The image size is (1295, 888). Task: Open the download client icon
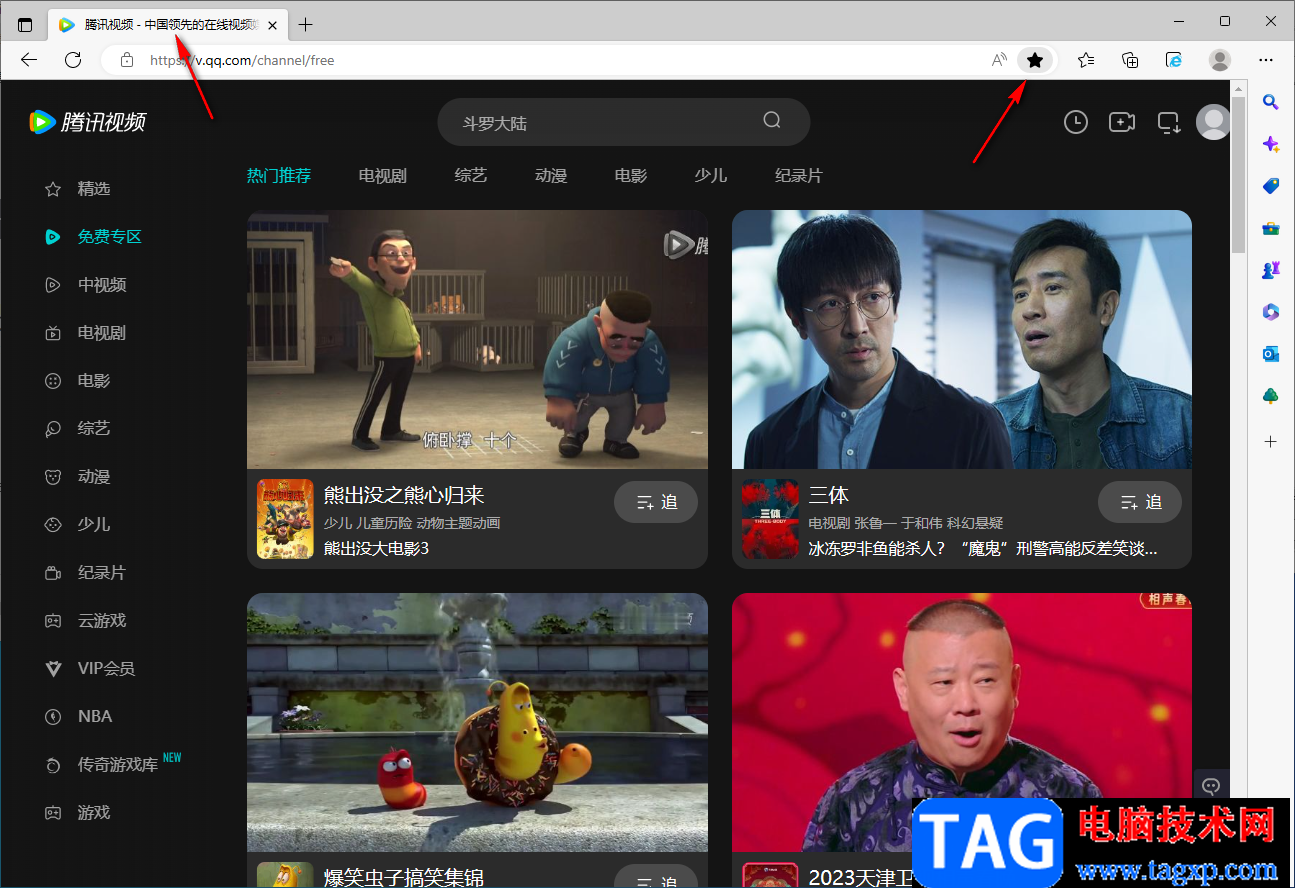(1169, 122)
